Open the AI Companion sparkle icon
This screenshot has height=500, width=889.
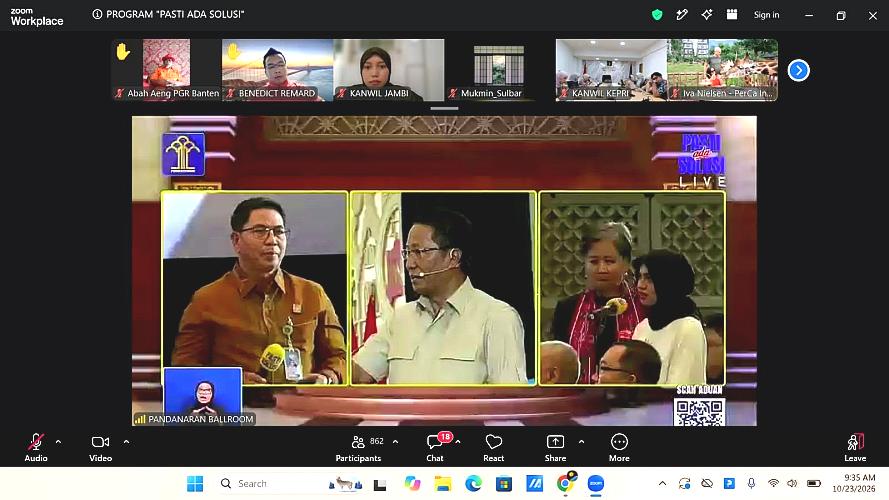click(x=707, y=15)
